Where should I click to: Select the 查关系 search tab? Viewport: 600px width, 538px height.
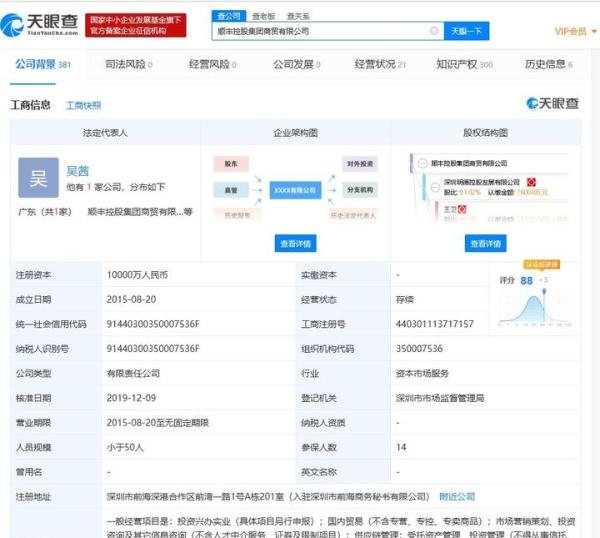click(298, 16)
